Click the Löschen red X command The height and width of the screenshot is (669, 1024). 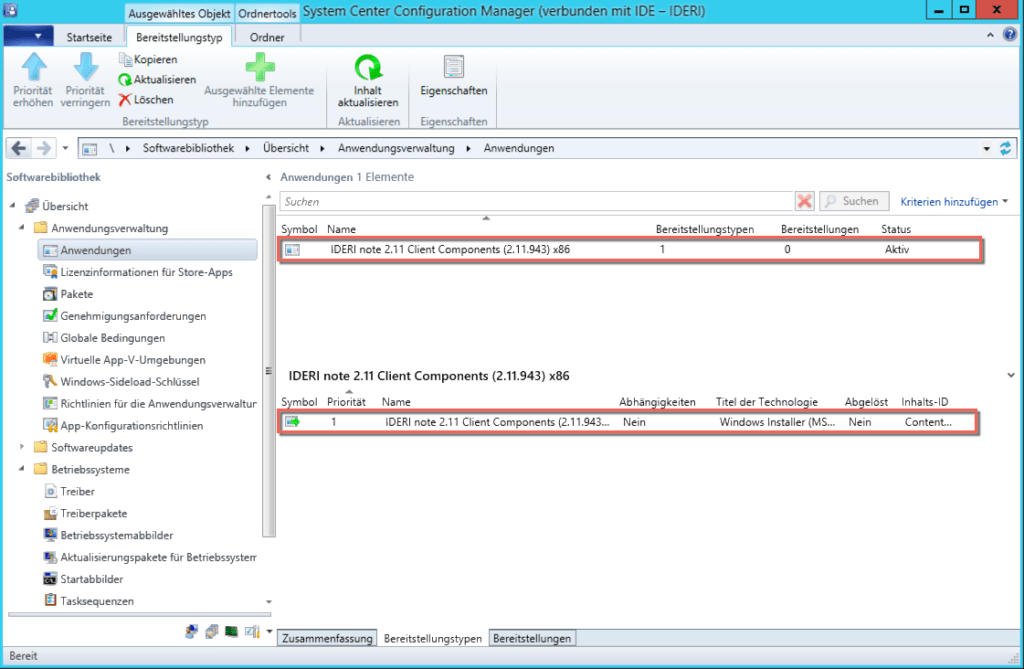click(146, 100)
